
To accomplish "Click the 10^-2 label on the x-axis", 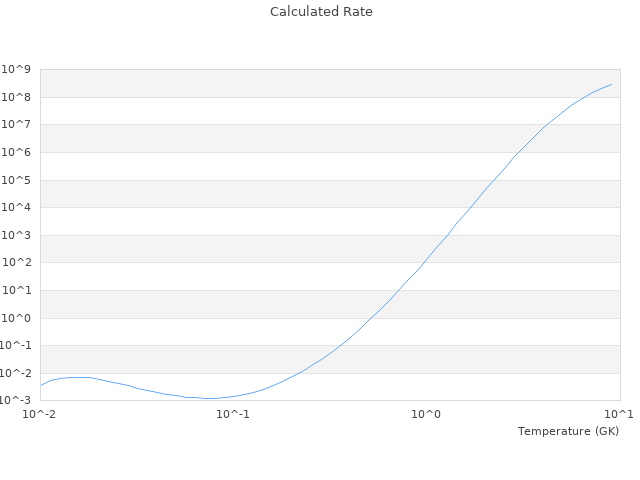I will pyautogui.click(x=40, y=414).
